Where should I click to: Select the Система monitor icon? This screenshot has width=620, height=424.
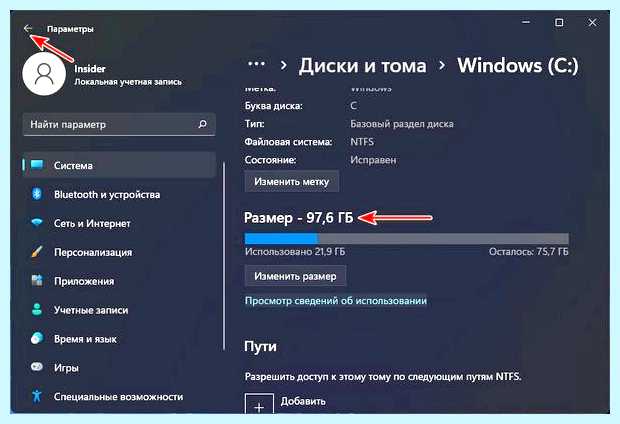pyautogui.click(x=37, y=165)
